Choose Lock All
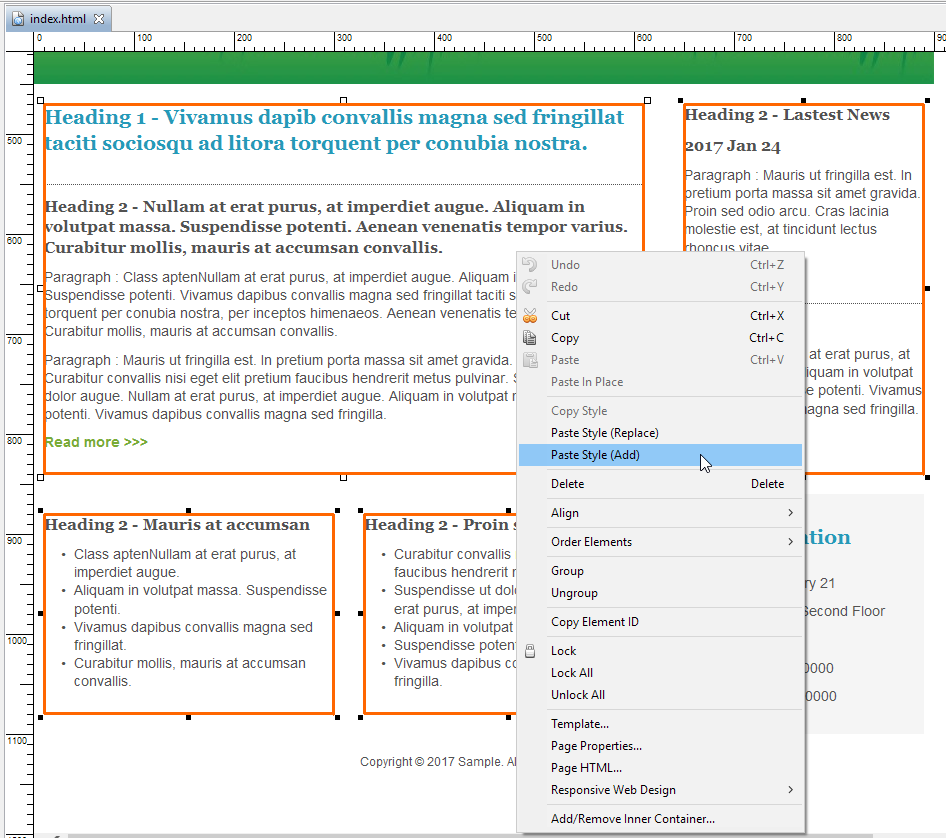 click(661, 673)
